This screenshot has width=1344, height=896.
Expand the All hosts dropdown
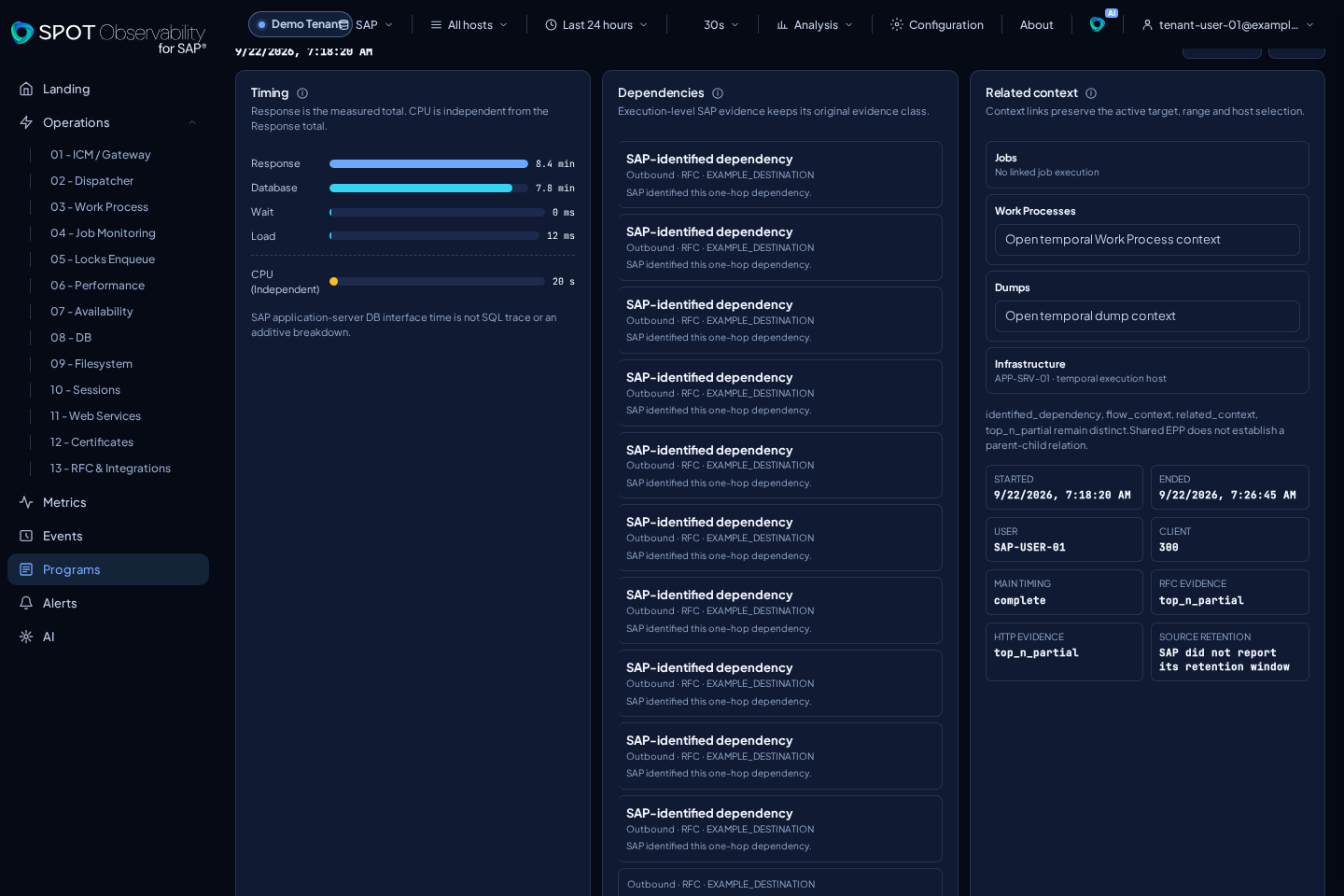click(469, 24)
